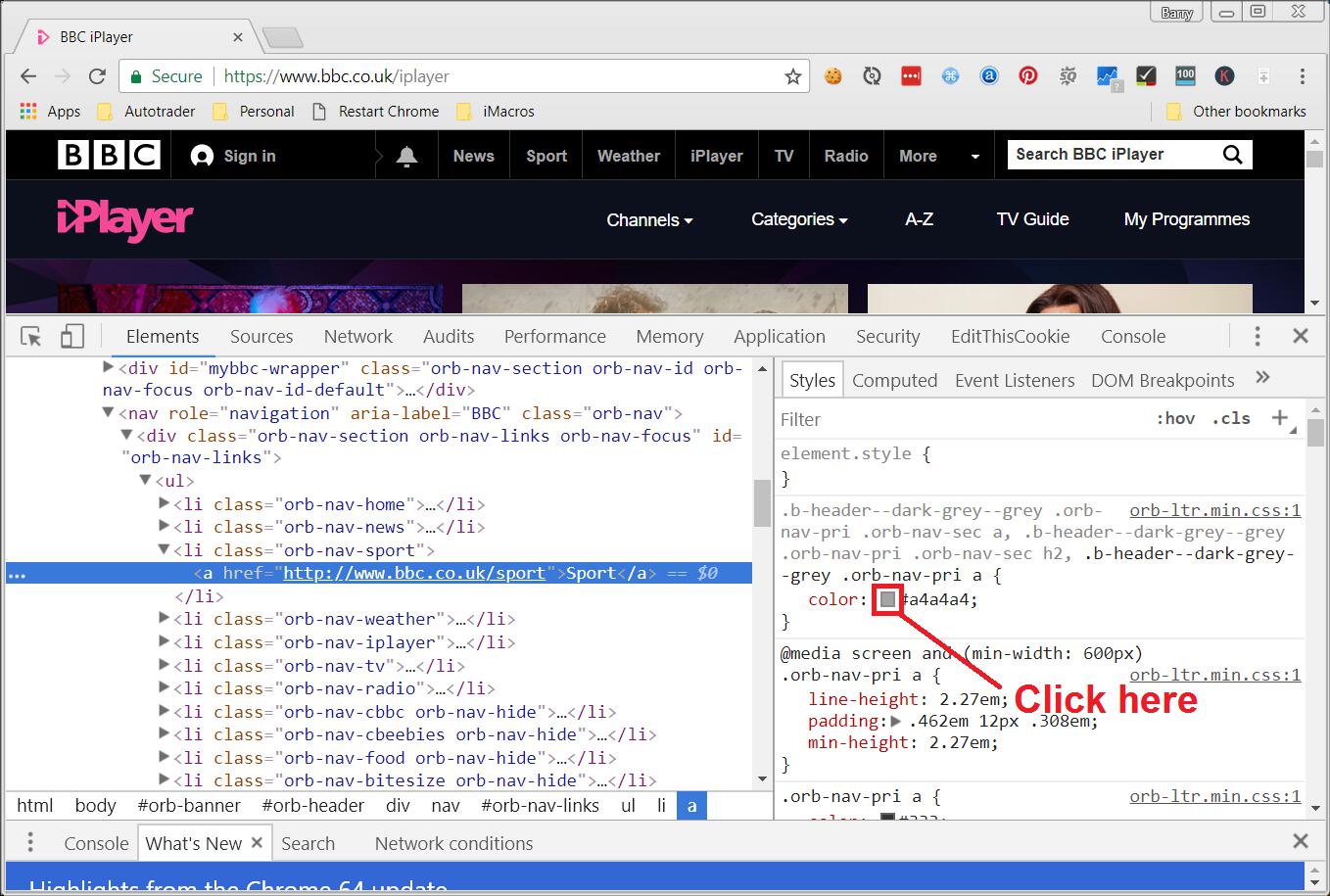Click the iPlayer pink logo
This screenshot has width=1330, height=896.
click(124, 219)
